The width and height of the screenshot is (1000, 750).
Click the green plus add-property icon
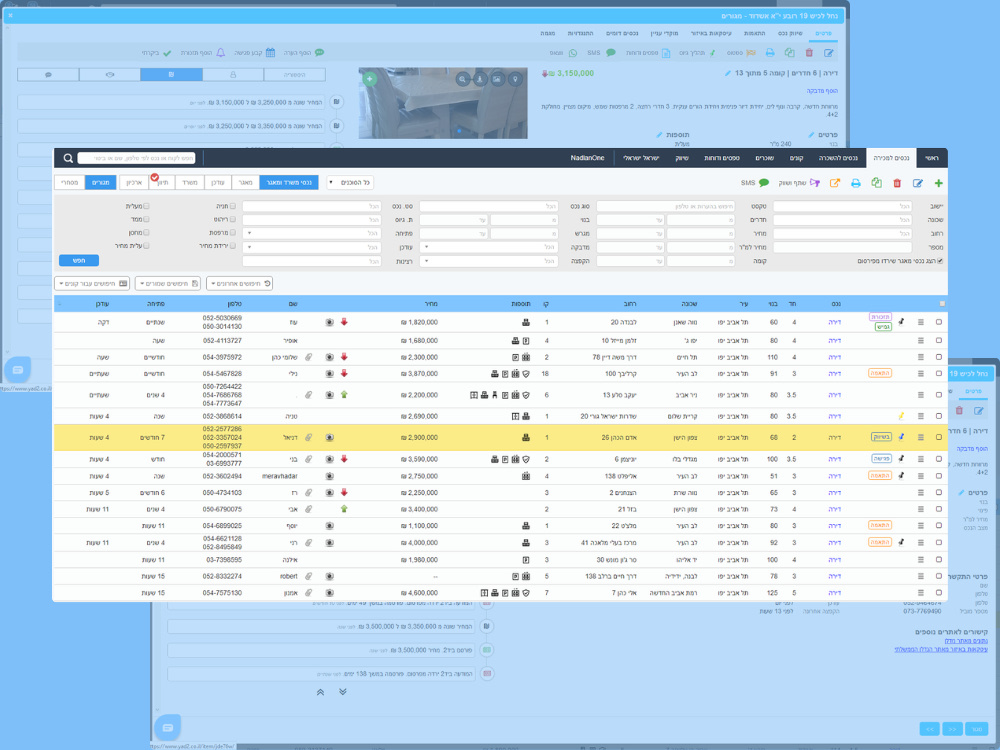pyautogui.click(x=938, y=183)
